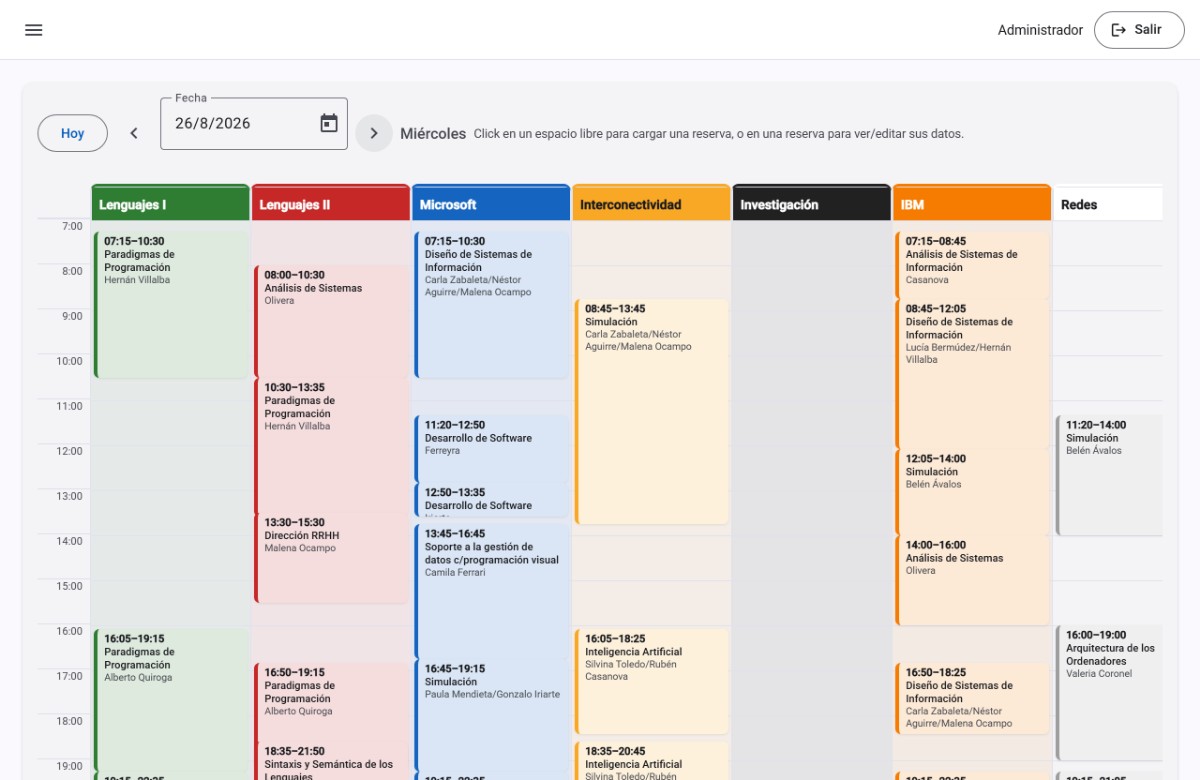Open the 16:45–19:15 Simulación reservation
1200x780 pixels.
[492, 715]
